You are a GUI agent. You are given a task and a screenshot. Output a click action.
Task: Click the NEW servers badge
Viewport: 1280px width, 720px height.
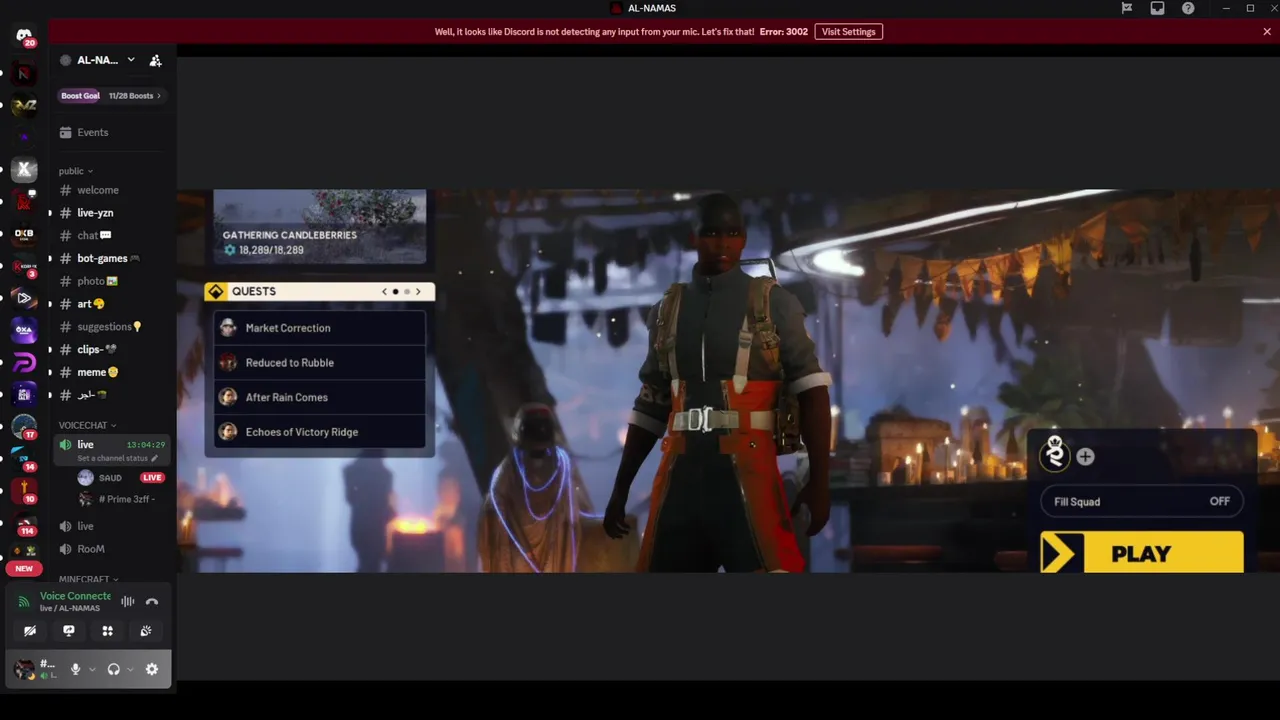click(24, 569)
